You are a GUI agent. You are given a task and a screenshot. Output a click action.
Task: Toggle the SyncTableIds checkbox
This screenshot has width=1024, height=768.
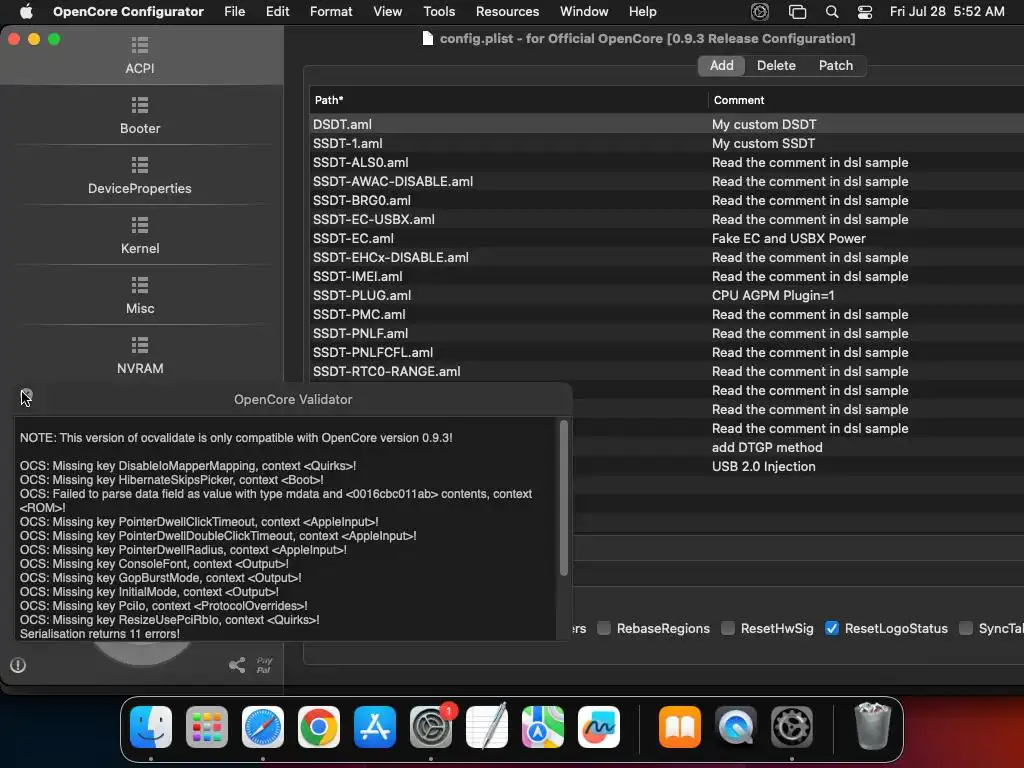(965, 628)
